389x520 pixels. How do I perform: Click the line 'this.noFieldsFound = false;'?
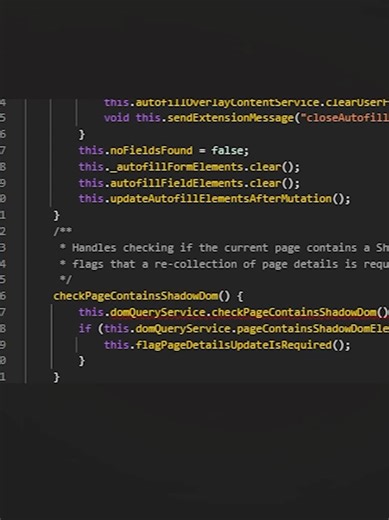click(164, 151)
